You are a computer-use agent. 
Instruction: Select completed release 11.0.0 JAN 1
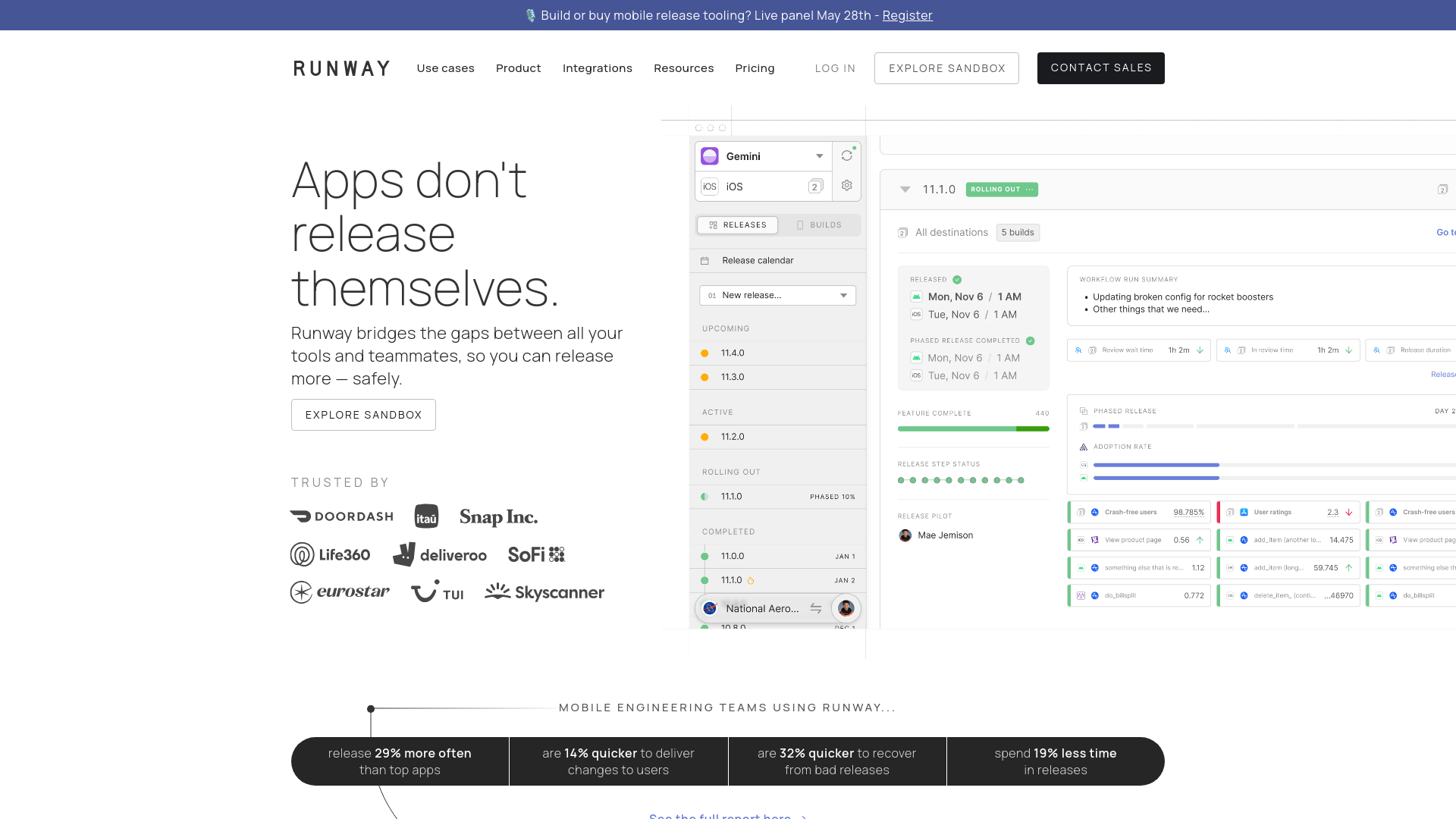point(777,557)
